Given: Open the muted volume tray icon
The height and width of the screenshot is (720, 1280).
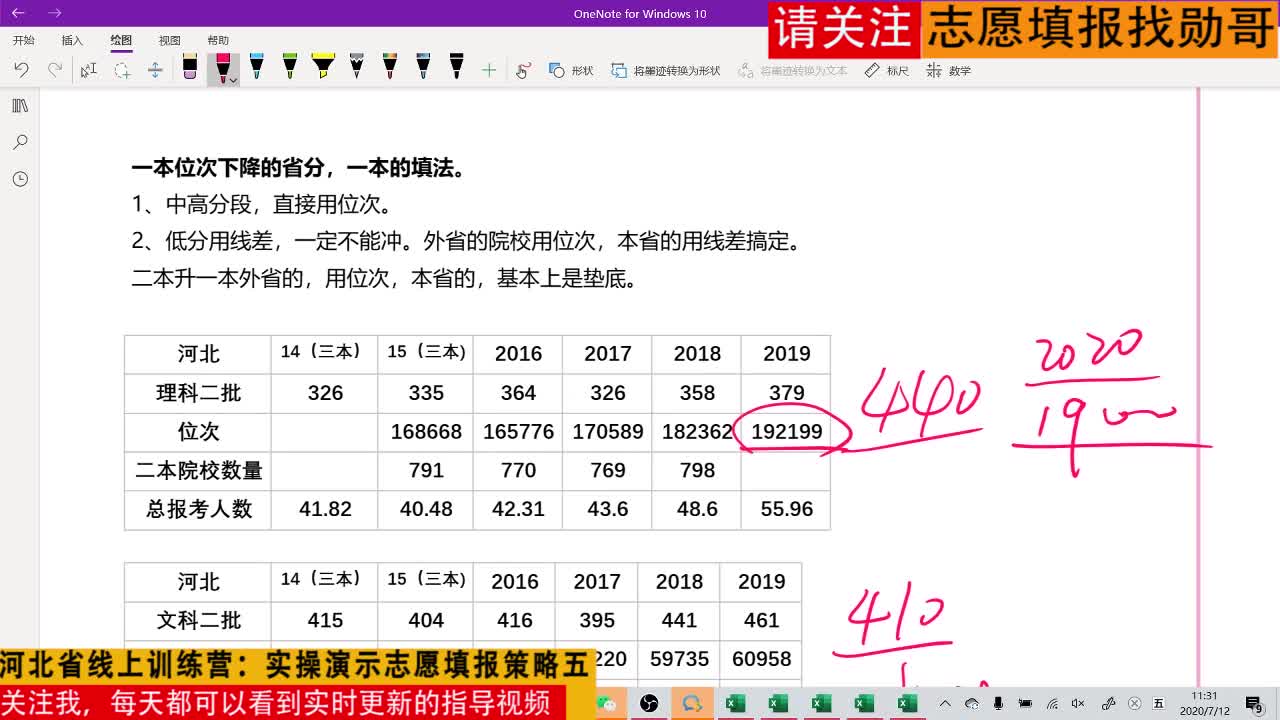Looking at the screenshot, I should click(x=1079, y=704).
